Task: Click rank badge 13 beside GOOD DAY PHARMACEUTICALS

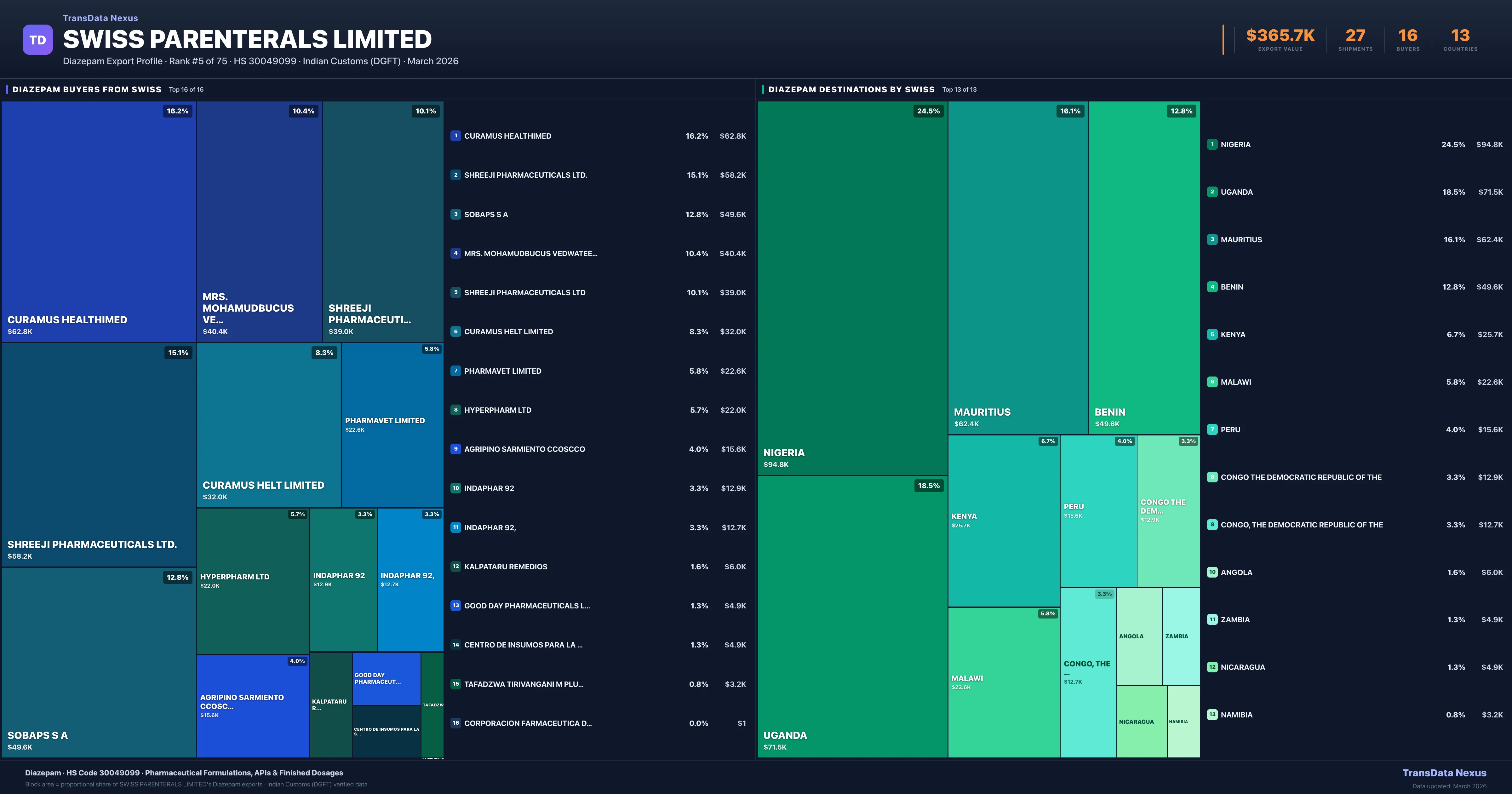Action: pos(455,606)
